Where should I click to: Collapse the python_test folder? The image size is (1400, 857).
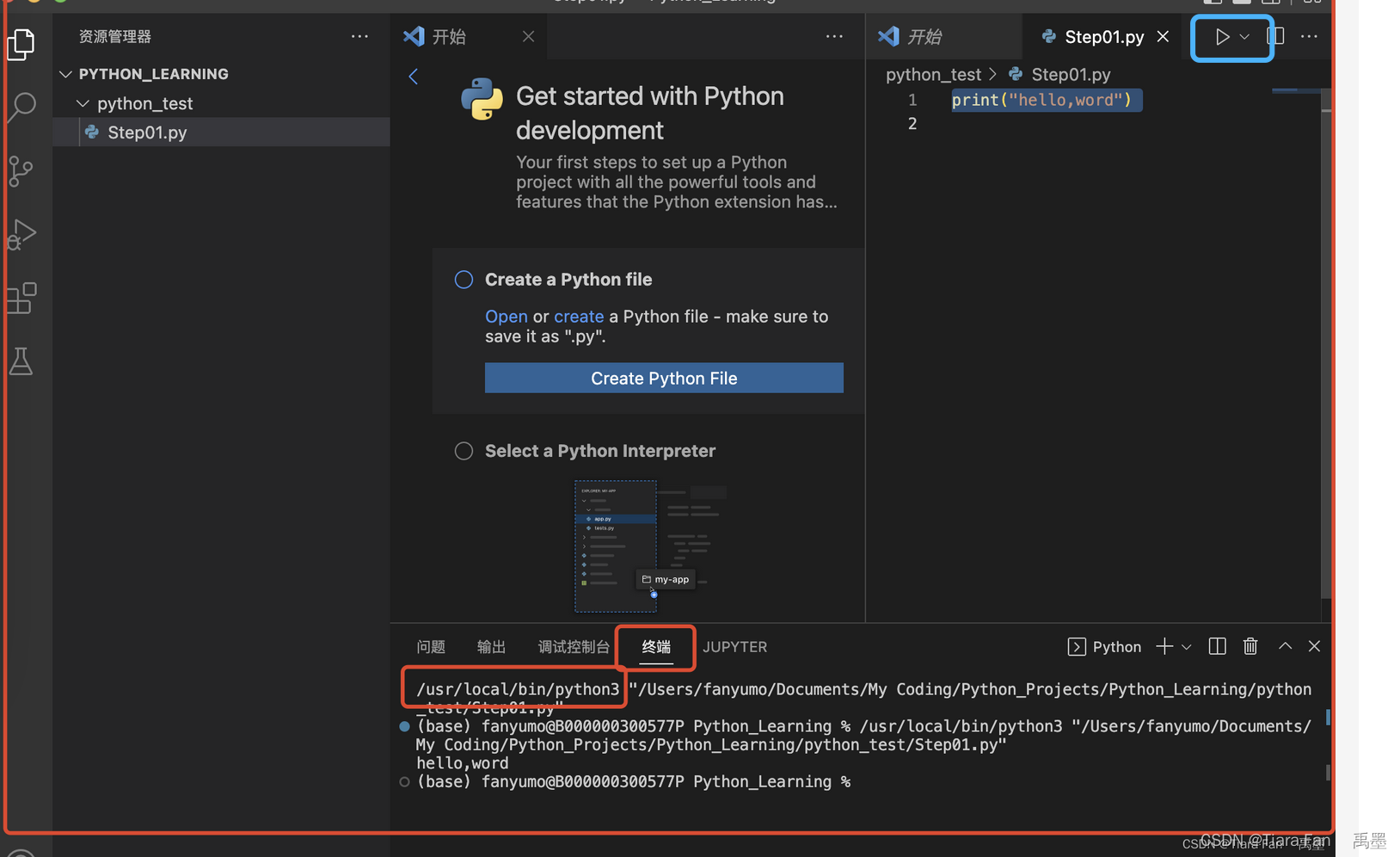[x=83, y=102]
